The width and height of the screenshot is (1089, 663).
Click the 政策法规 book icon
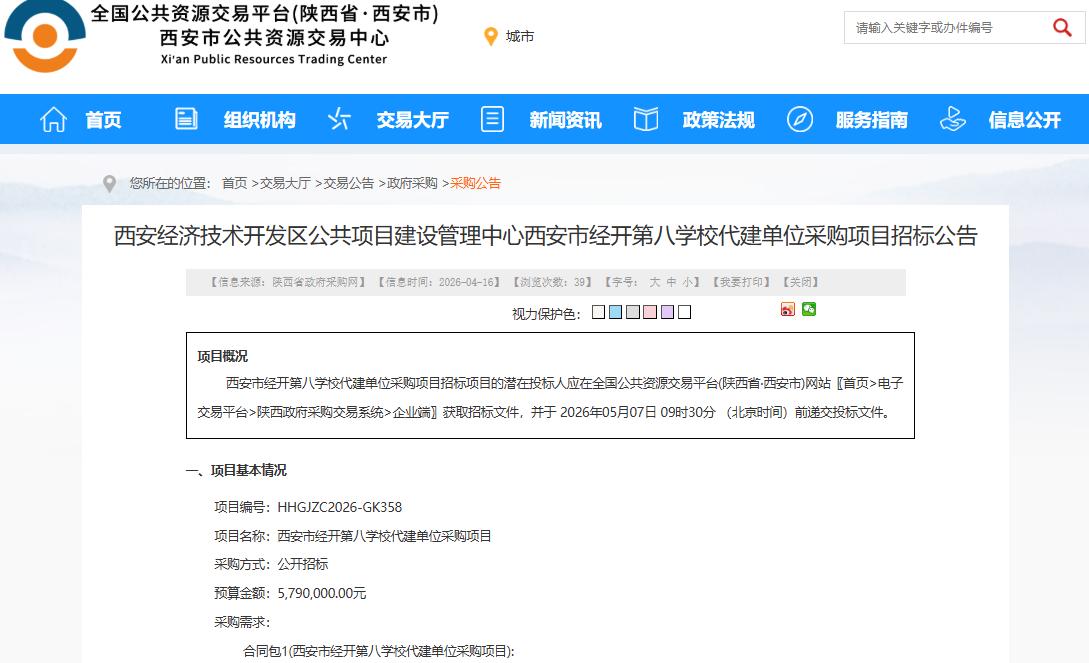click(x=645, y=118)
